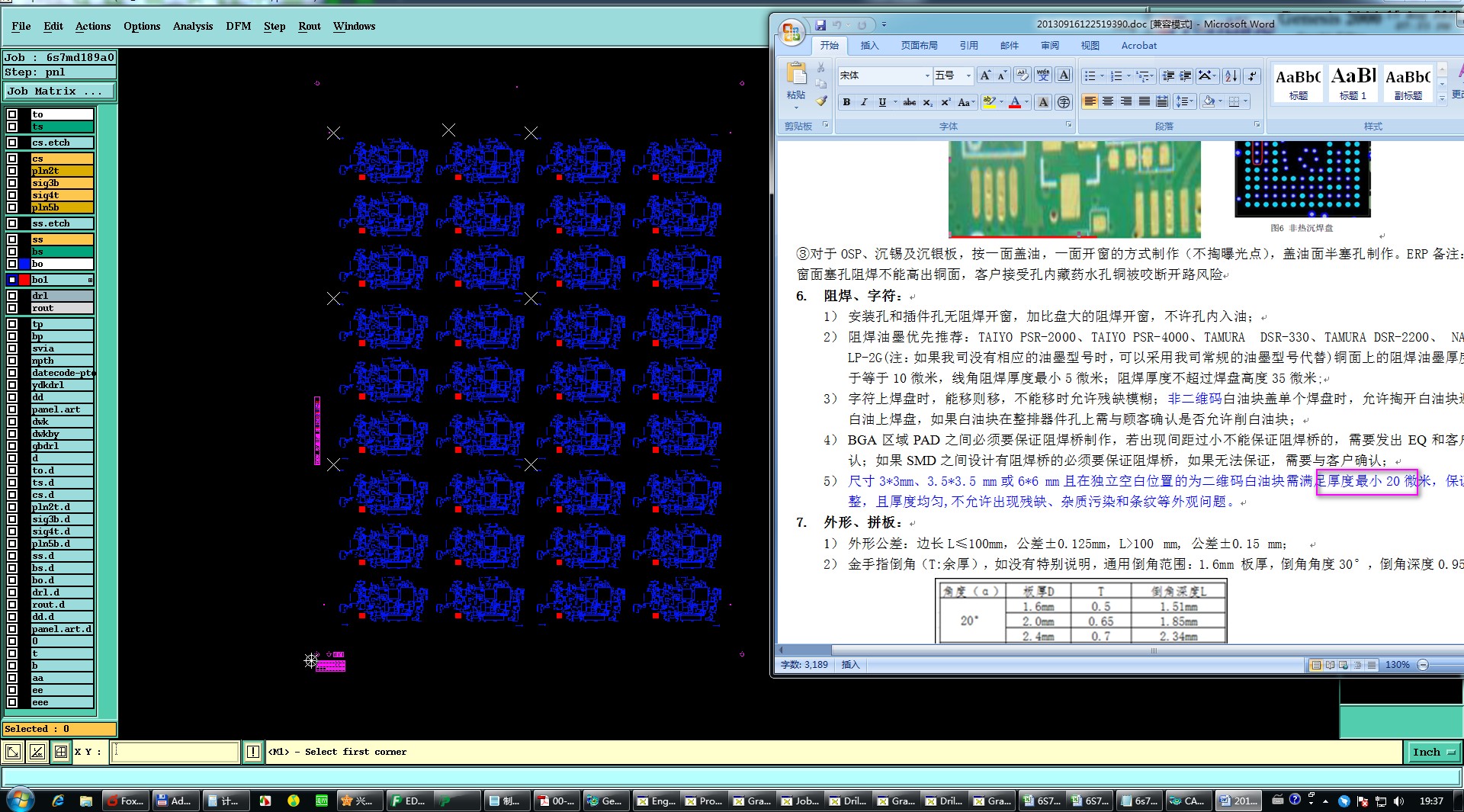Click inside the X Y coordinate field
This screenshot has height=812, width=1464.
(175, 752)
